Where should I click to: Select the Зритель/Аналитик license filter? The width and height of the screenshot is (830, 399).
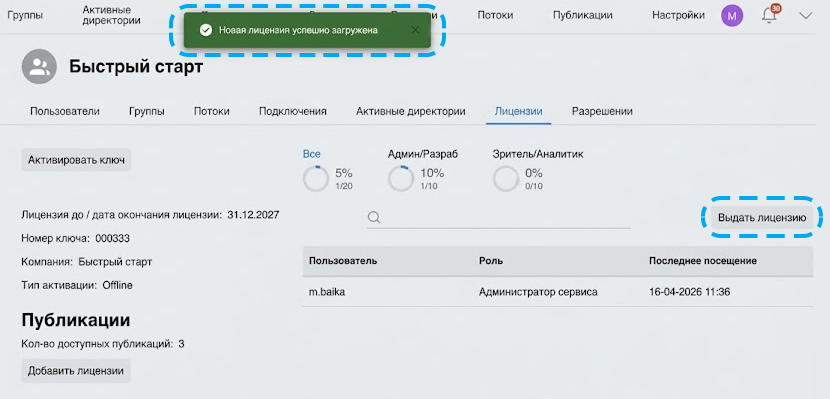pos(538,154)
